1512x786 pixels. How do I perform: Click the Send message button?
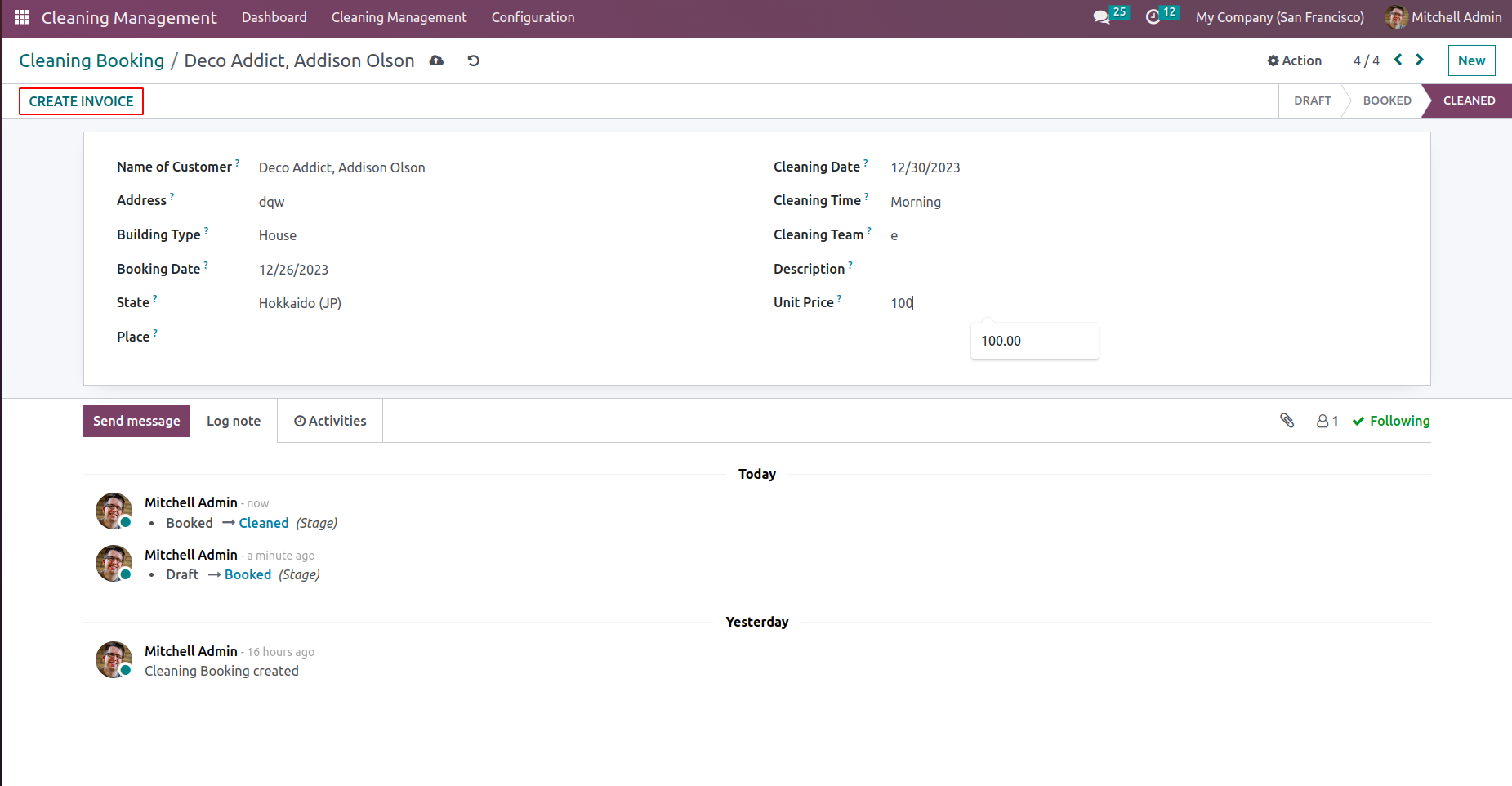136,421
